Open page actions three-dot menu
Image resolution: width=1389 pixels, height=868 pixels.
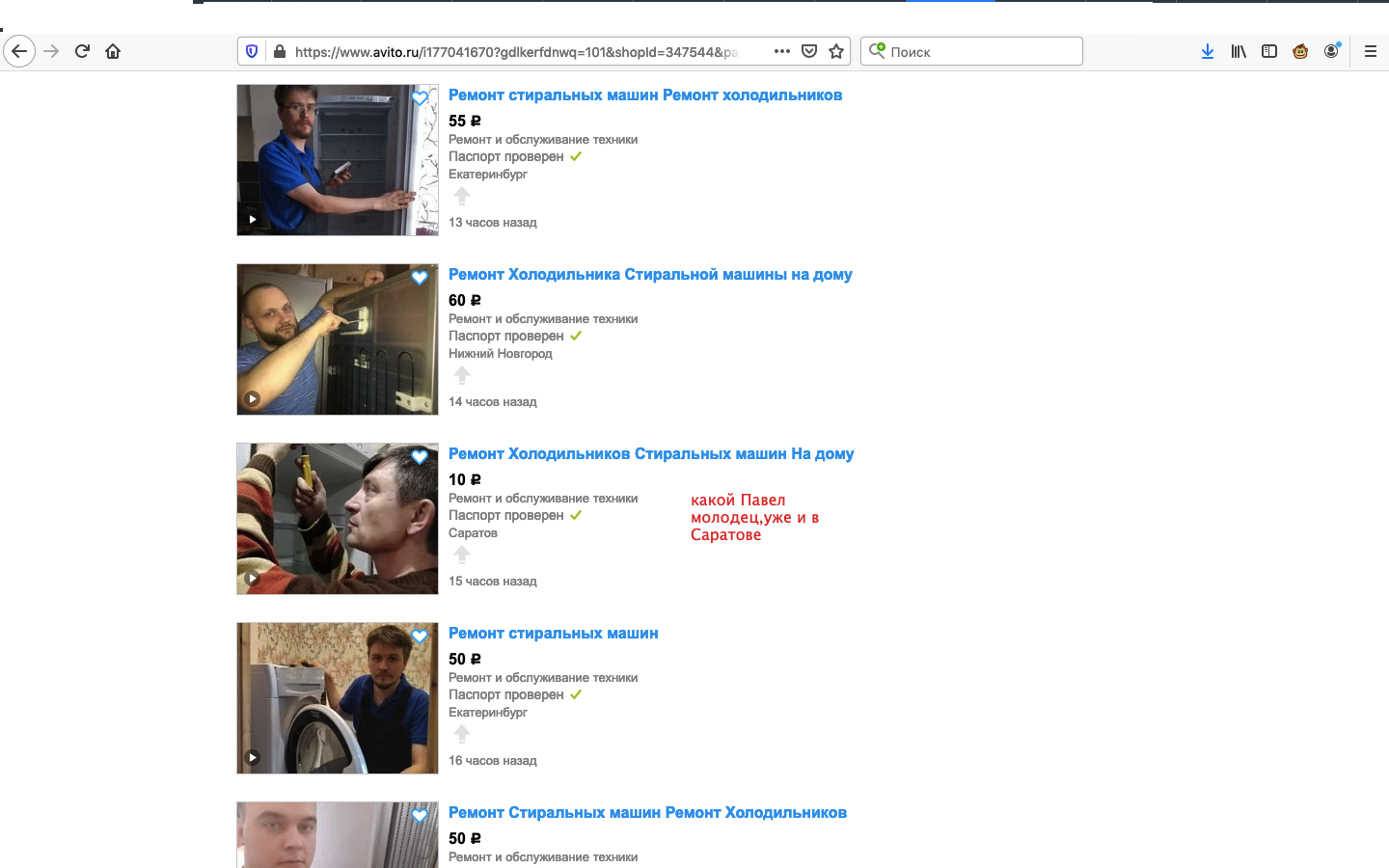(x=782, y=51)
